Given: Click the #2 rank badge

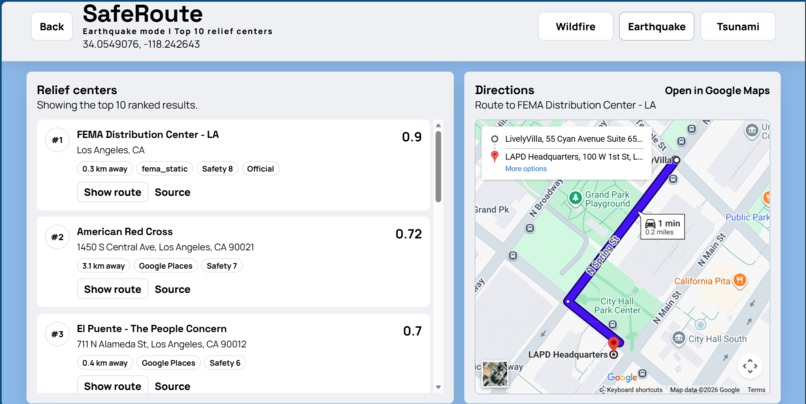Looking at the screenshot, I should coord(57,237).
